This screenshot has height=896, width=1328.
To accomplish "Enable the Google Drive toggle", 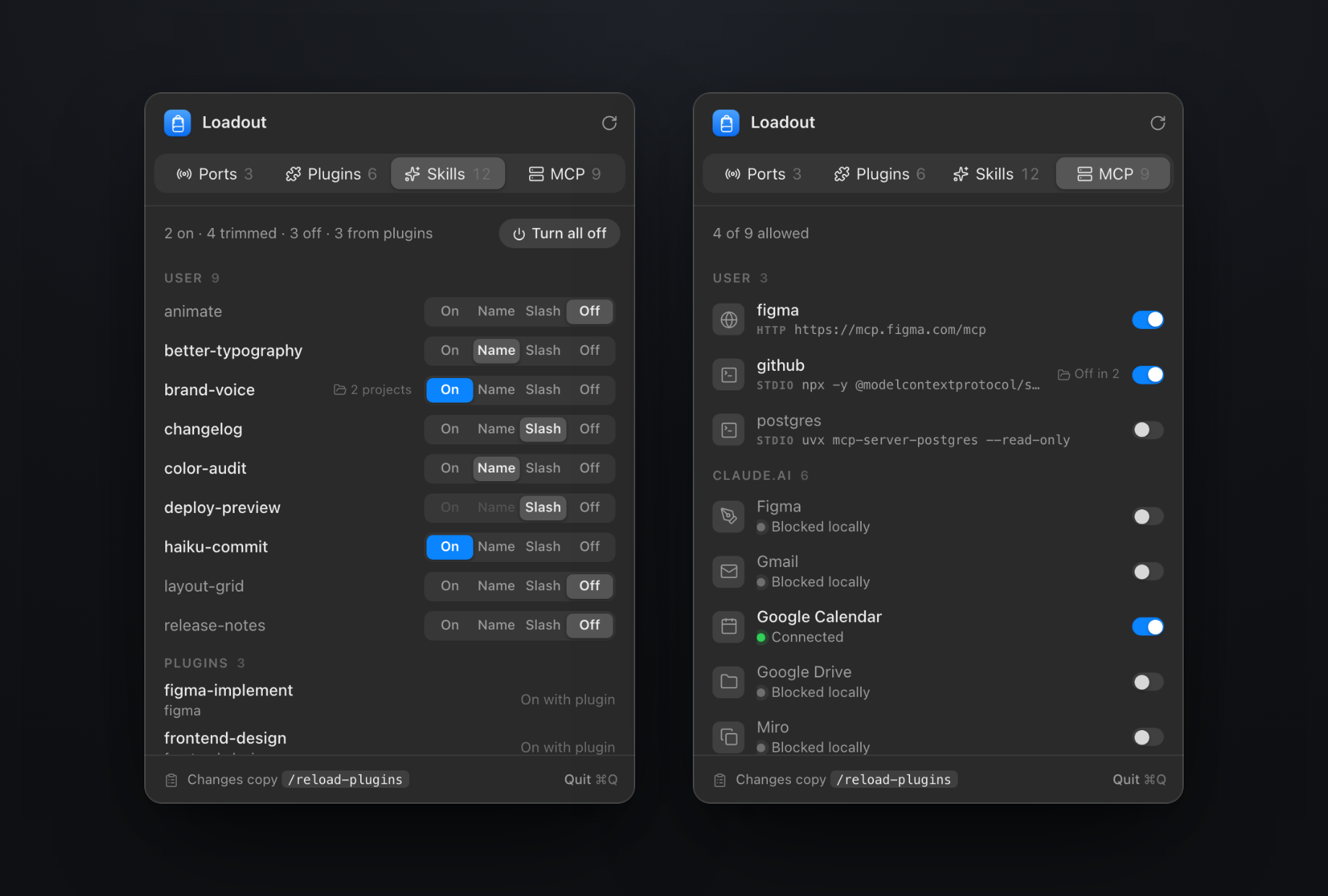I will click(x=1148, y=682).
